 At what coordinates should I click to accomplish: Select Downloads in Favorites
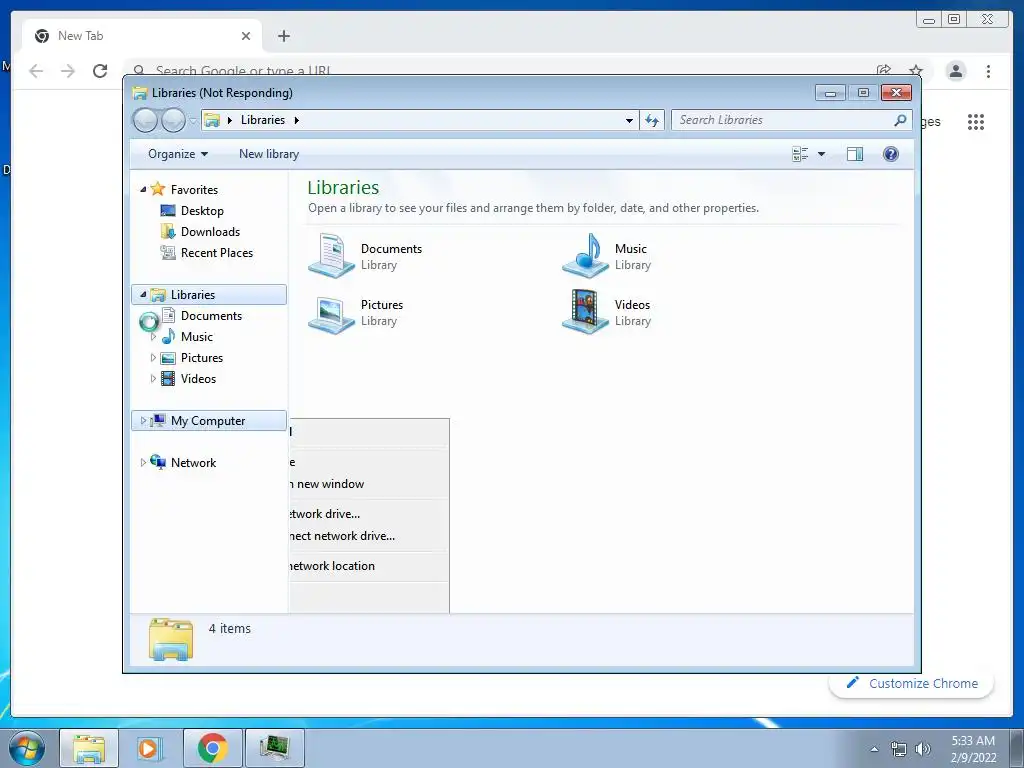point(210,232)
